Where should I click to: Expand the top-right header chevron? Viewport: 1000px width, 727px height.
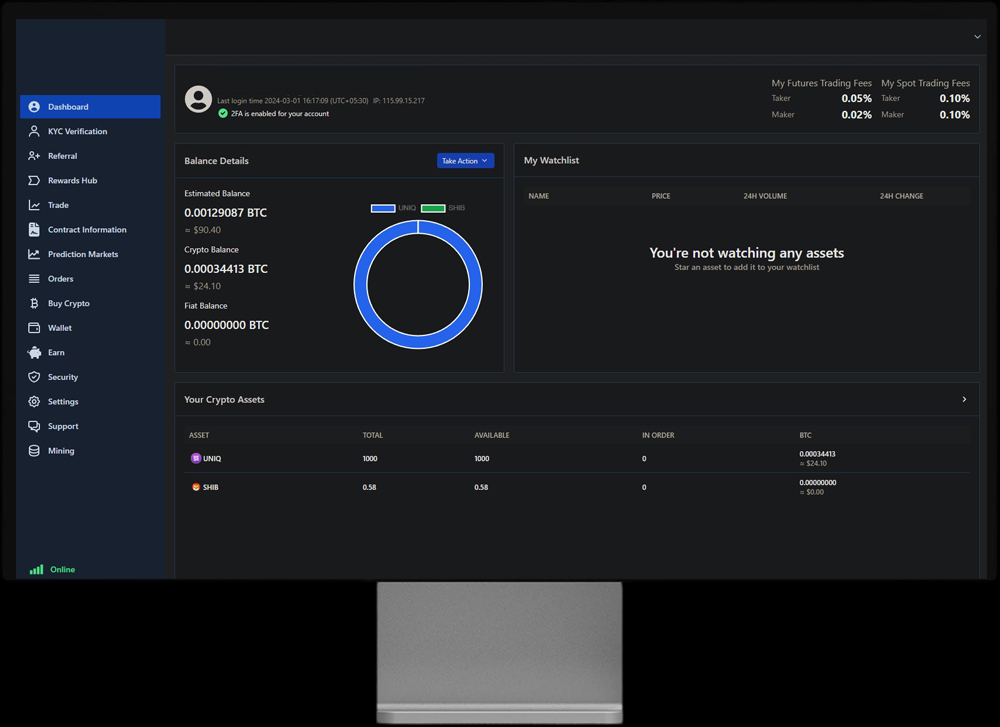(x=977, y=37)
